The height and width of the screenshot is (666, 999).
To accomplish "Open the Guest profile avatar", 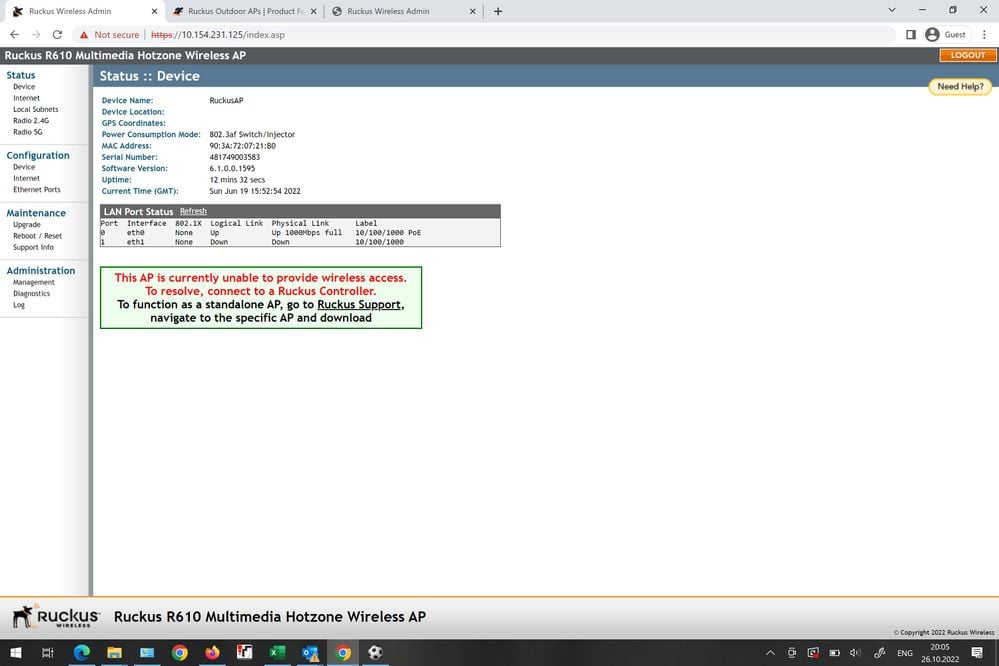I will click(932, 34).
